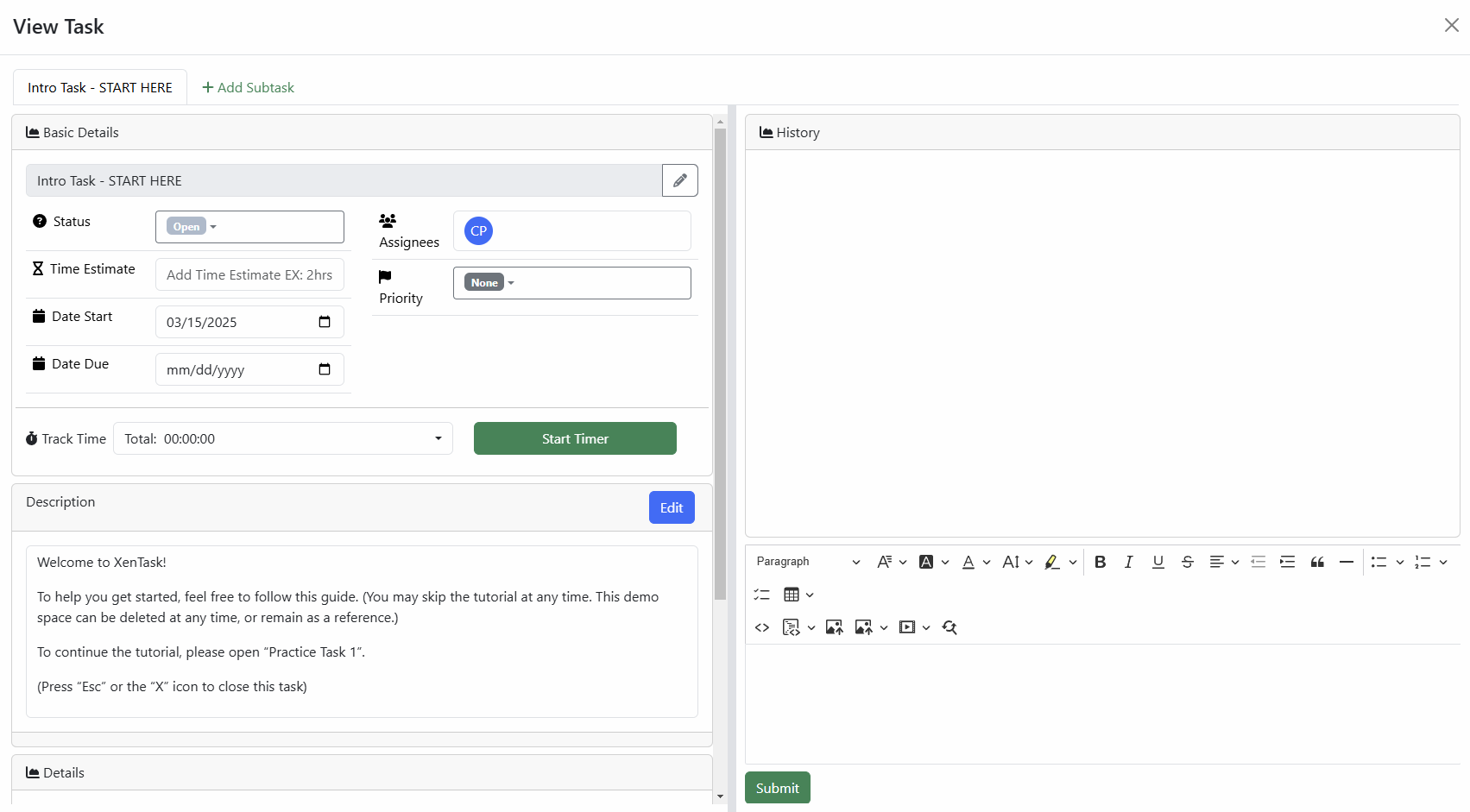Image resolution: width=1470 pixels, height=812 pixels.
Task: Insert image via the second image icon
Action: coord(863,627)
